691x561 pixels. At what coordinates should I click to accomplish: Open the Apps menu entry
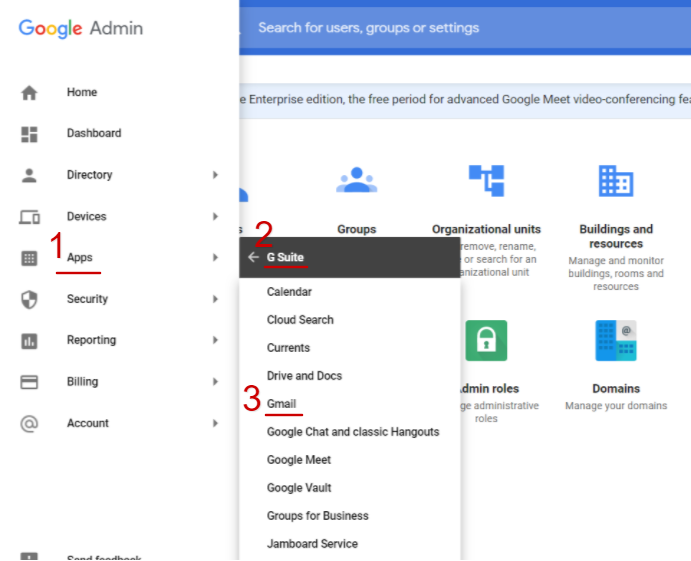pyautogui.click(x=80, y=257)
